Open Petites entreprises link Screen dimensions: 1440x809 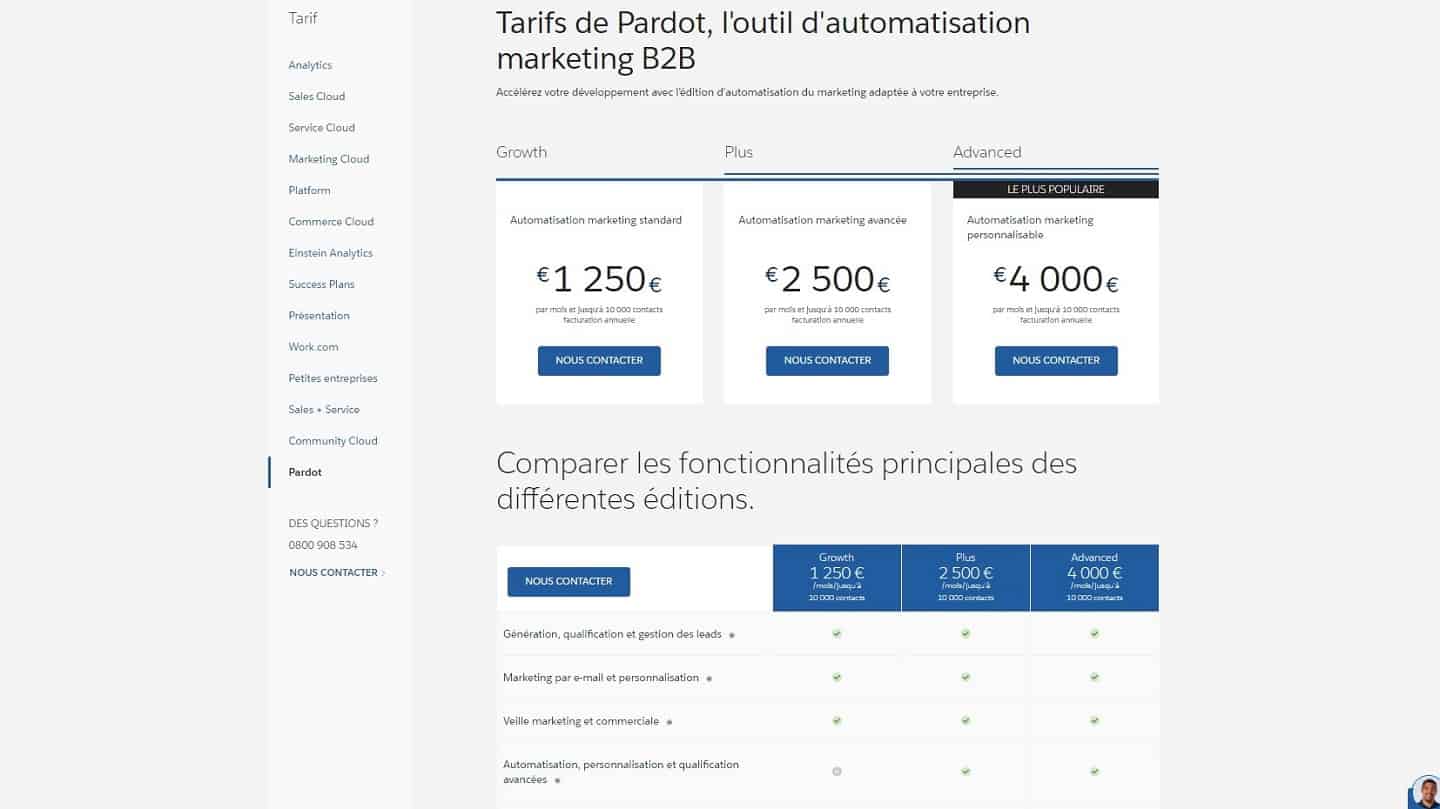(x=333, y=378)
